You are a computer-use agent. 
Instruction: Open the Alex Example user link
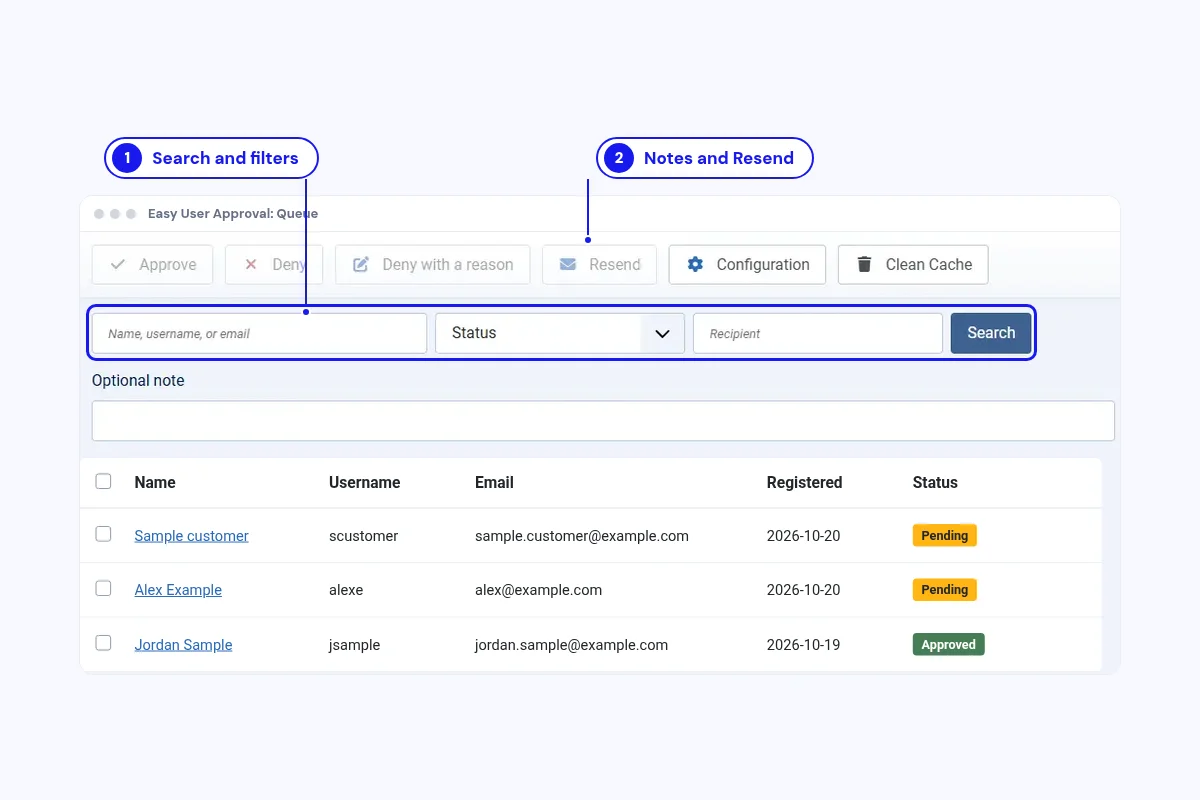(x=178, y=590)
